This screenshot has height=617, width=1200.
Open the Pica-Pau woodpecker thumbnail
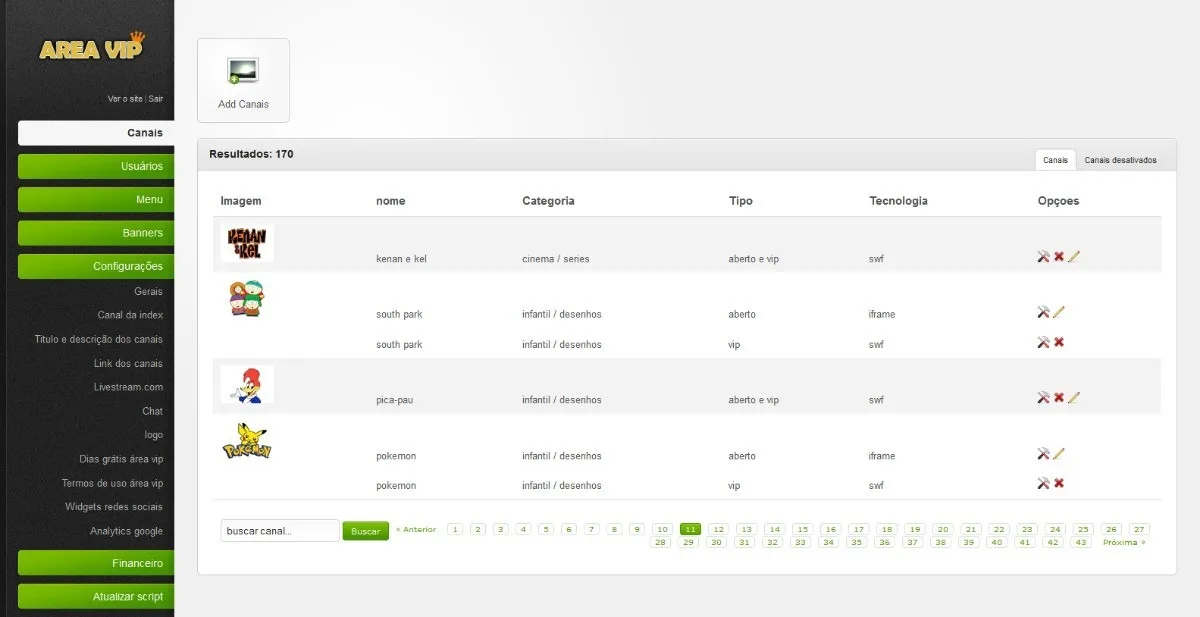pyautogui.click(x=247, y=384)
